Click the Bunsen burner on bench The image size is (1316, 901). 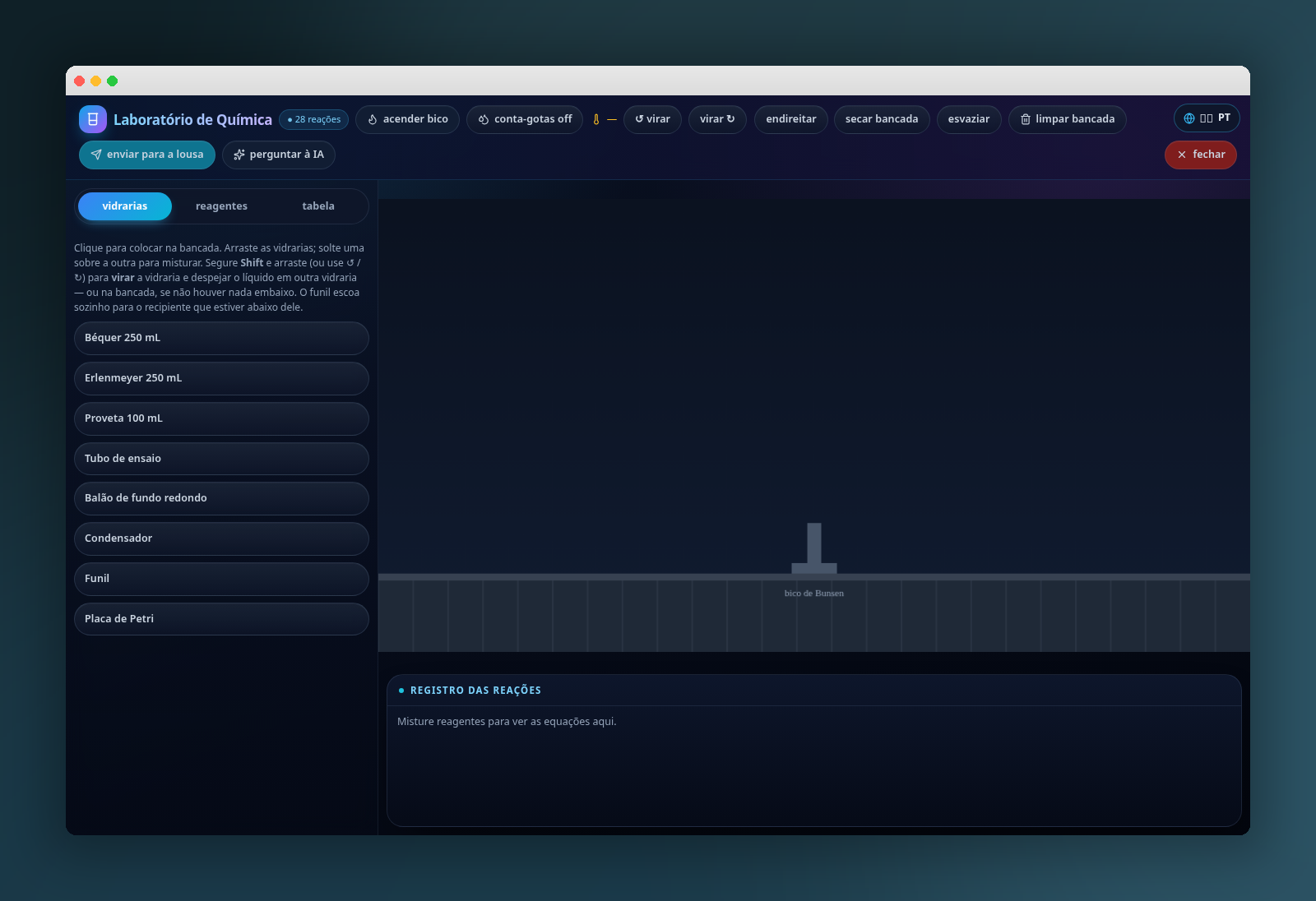pyautogui.click(x=814, y=548)
